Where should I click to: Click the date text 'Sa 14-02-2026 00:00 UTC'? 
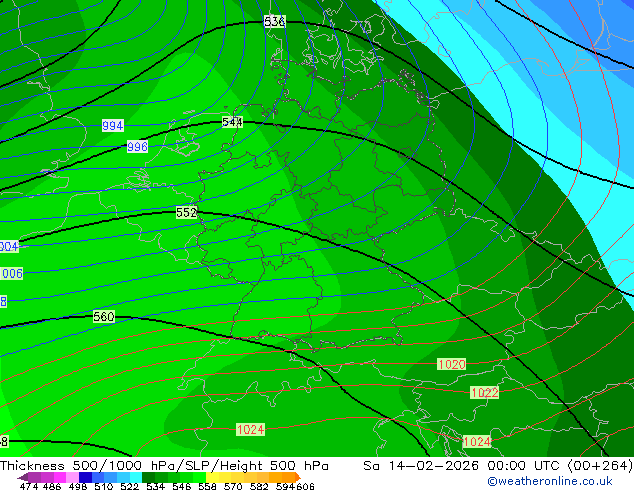click(463, 466)
